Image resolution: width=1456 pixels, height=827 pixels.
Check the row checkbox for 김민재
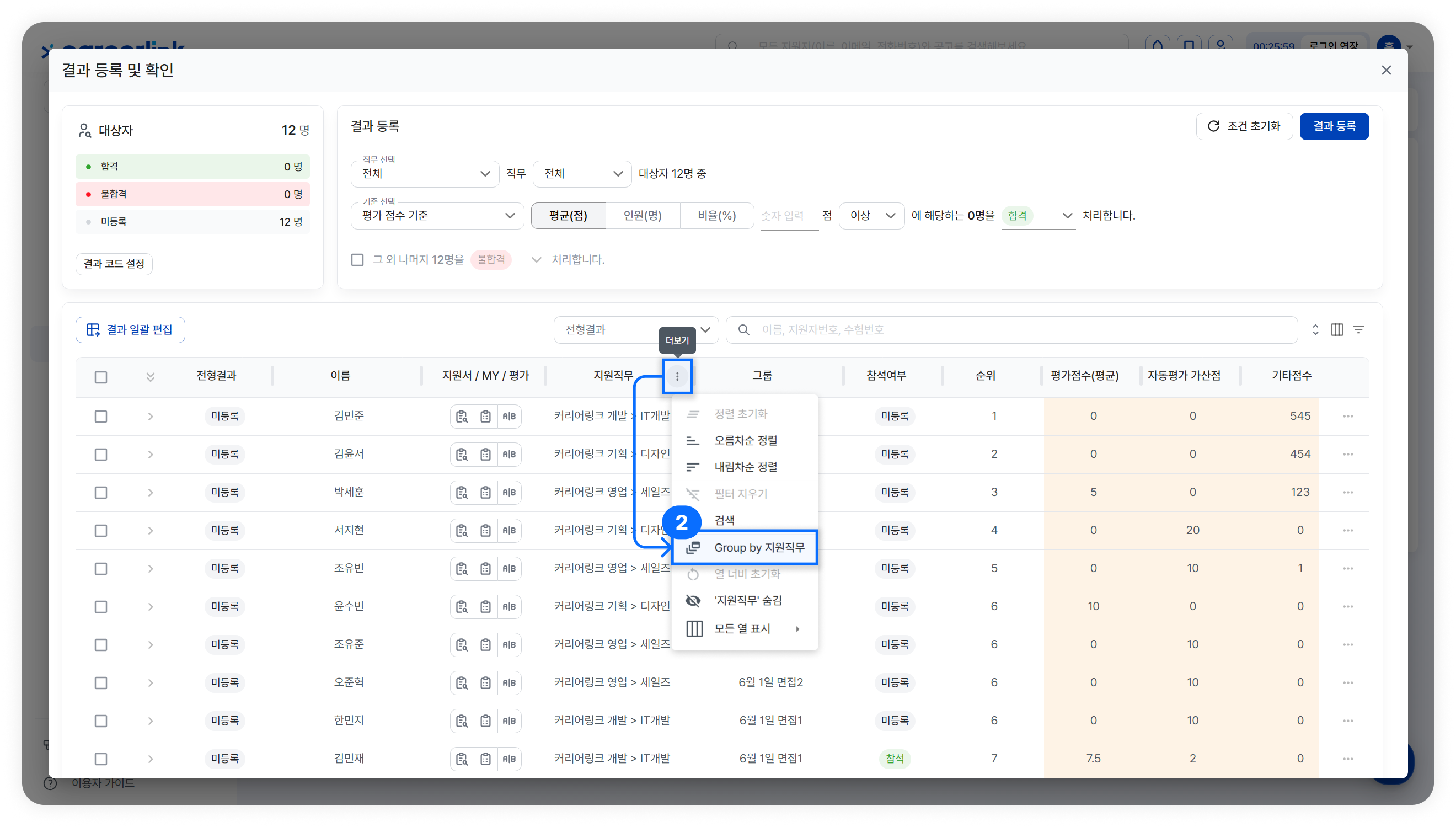pyautogui.click(x=101, y=759)
